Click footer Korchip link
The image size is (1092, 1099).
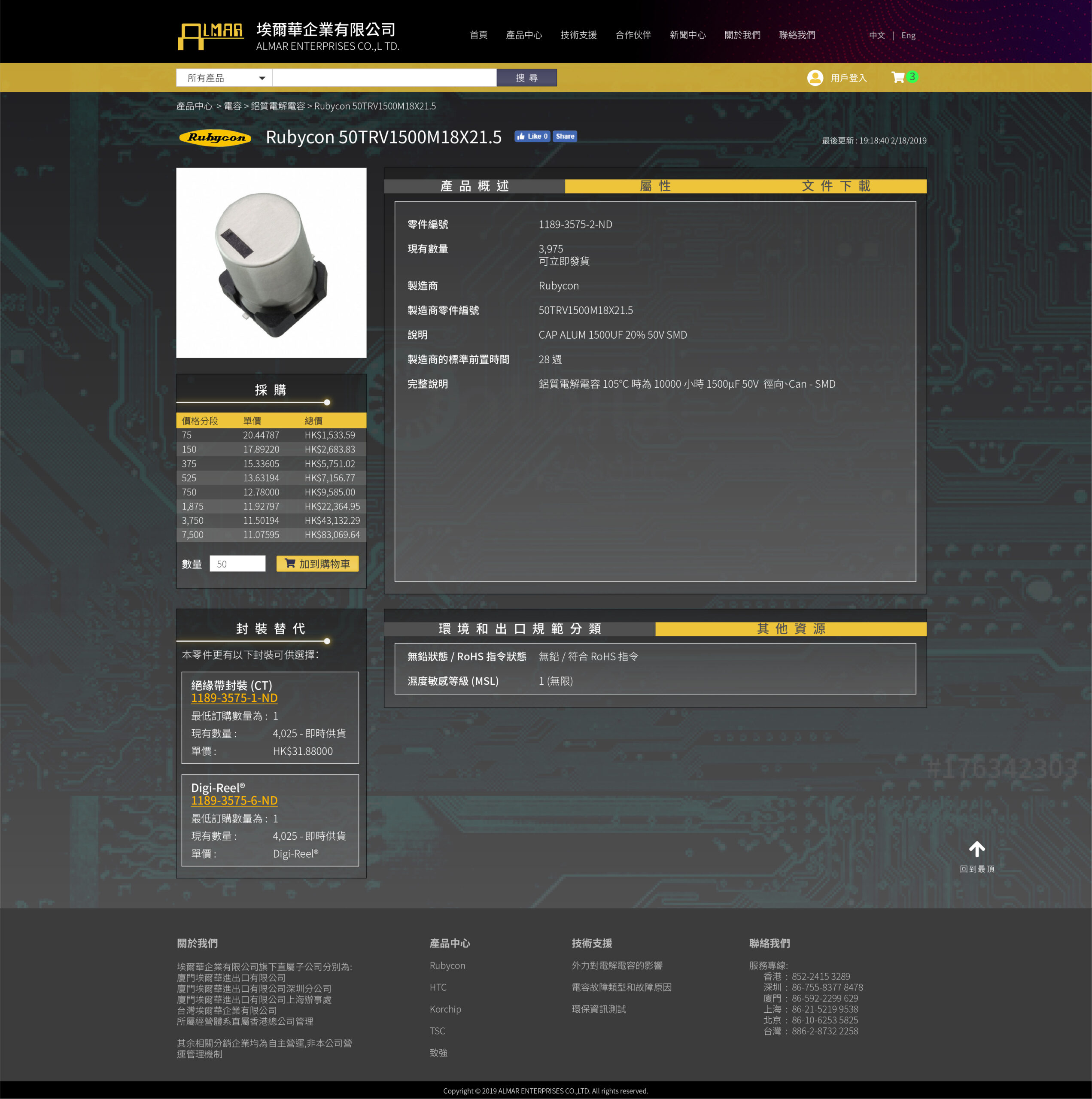point(445,1009)
